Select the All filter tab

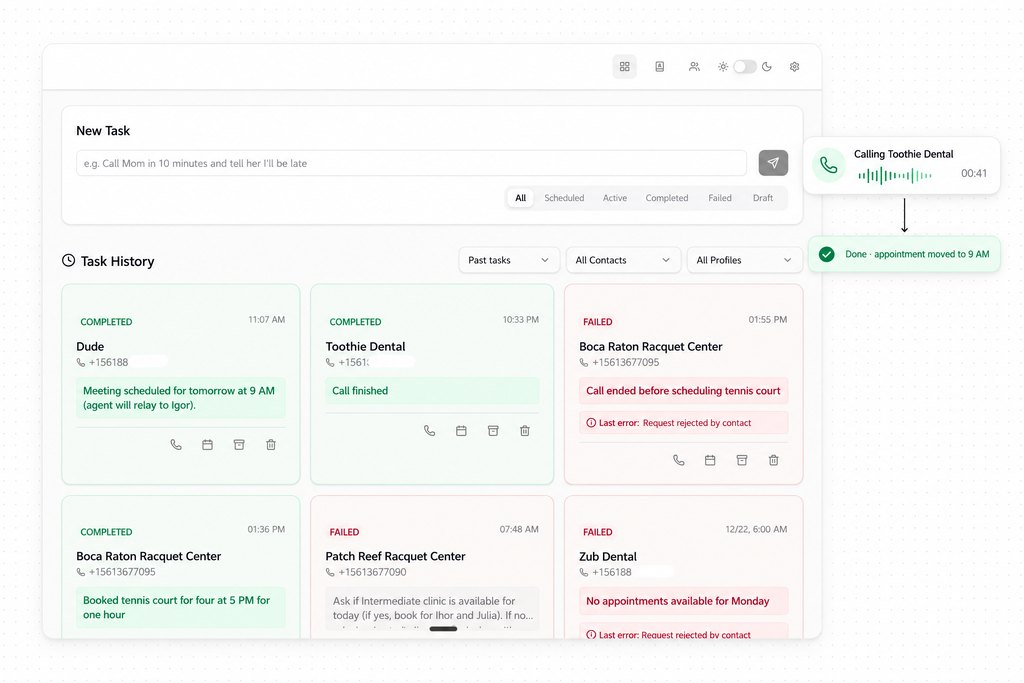(x=520, y=198)
